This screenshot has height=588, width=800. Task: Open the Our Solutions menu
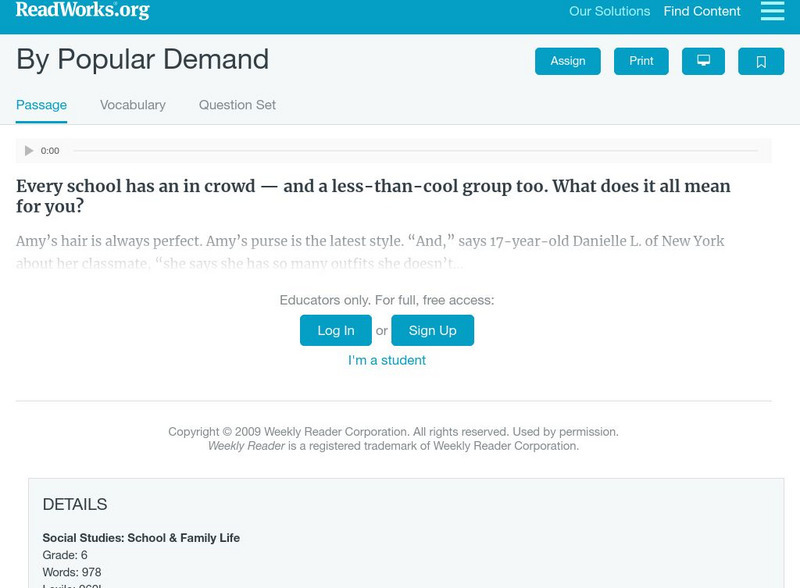608,11
